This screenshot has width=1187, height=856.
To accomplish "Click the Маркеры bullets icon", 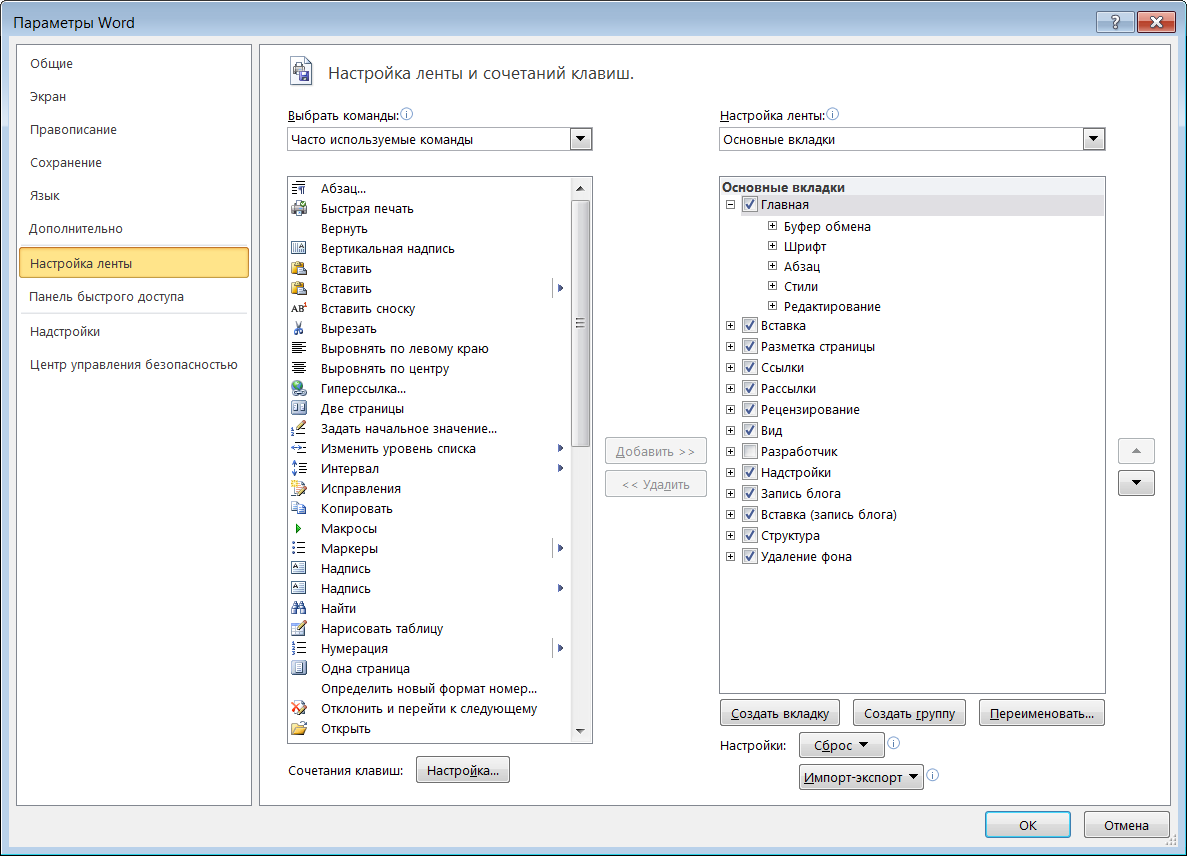I will pyautogui.click(x=299, y=548).
